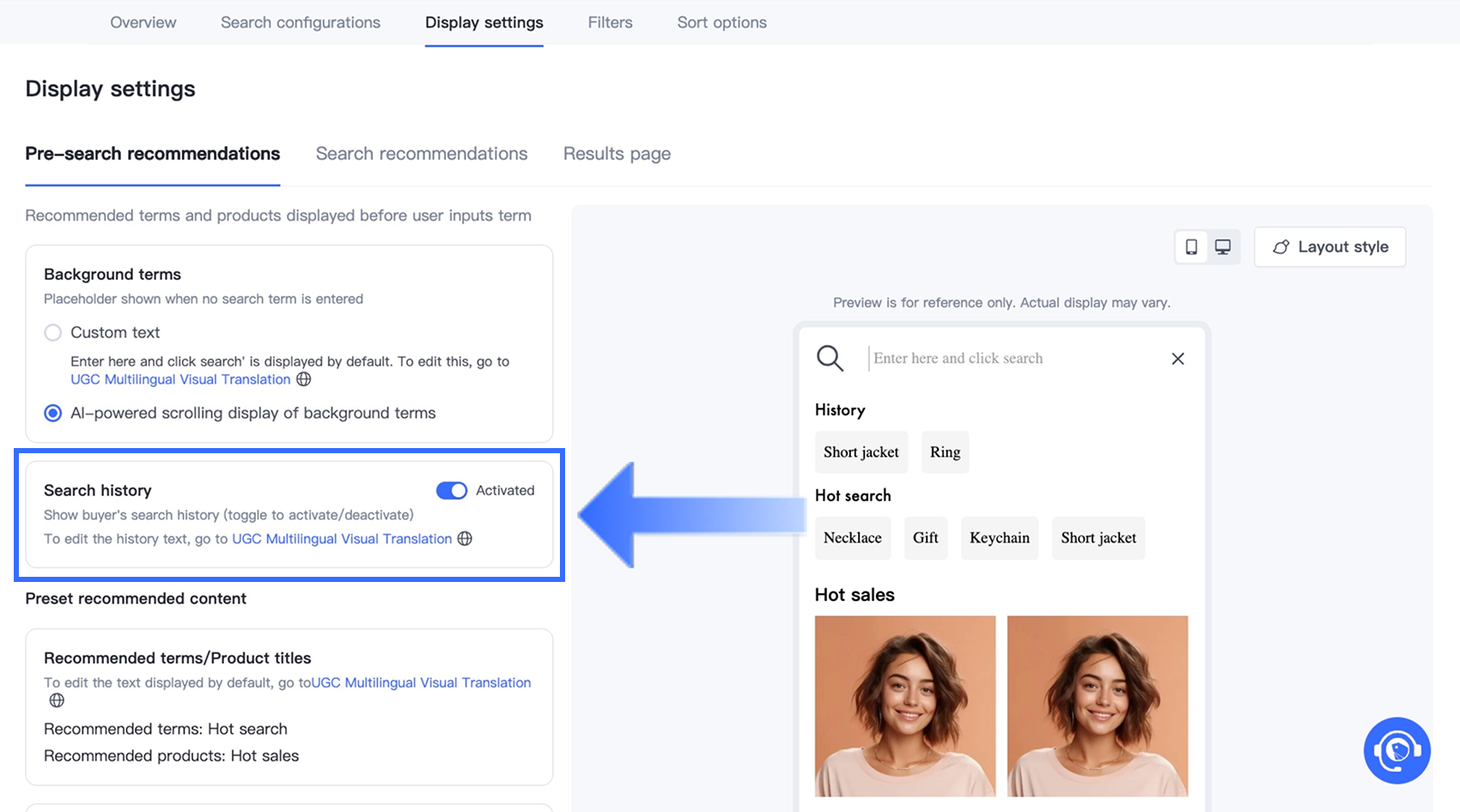This screenshot has width=1460, height=812.
Task: Click the first Hot sales product image
Action: (x=905, y=706)
